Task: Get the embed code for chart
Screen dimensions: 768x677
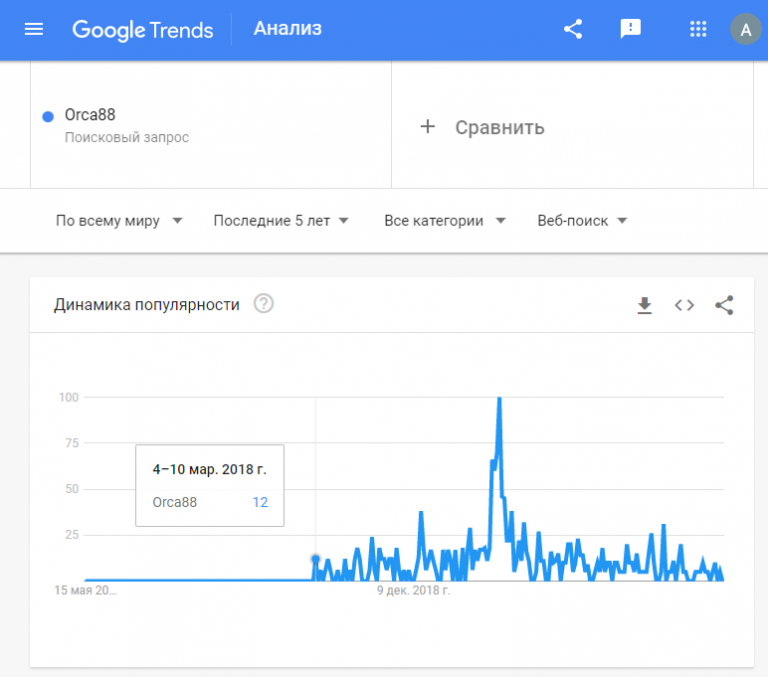Action: [684, 305]
